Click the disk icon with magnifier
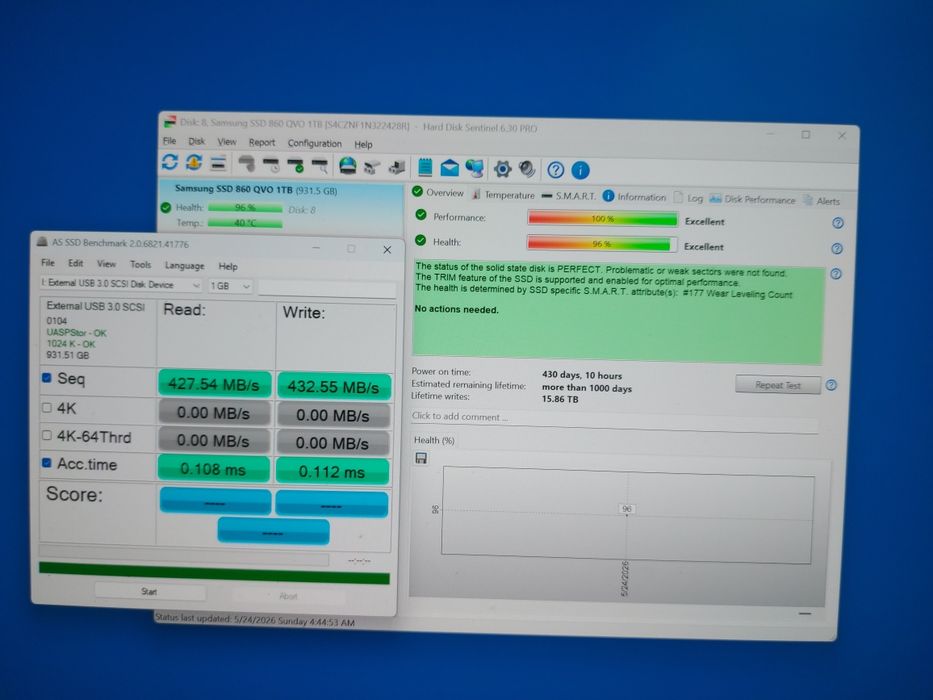Image resolution: width=933 pixels, height=700 pixels. (x=320, y=165)
